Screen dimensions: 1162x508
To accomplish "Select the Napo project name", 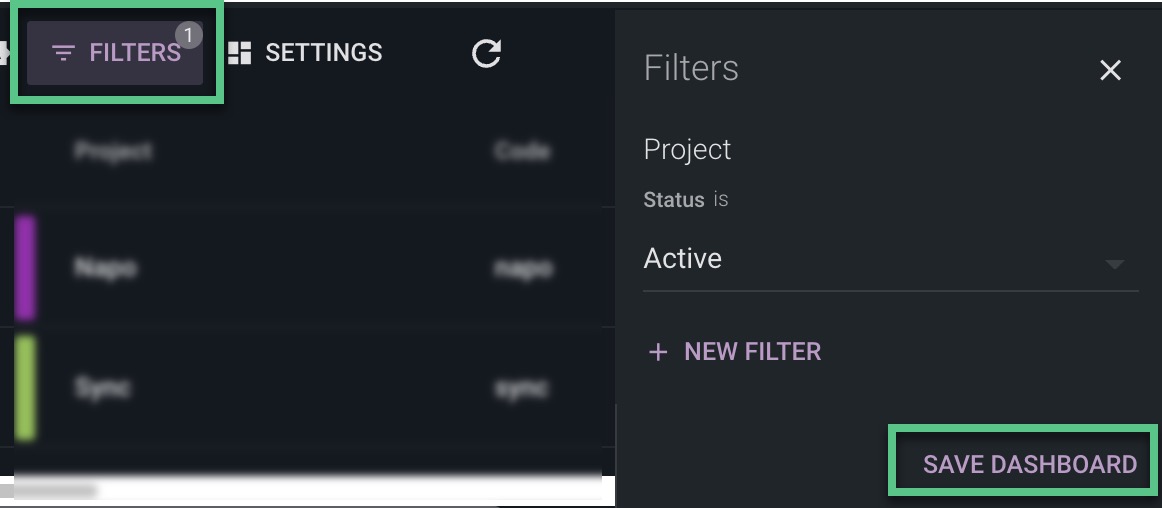I will click(105, 267).
